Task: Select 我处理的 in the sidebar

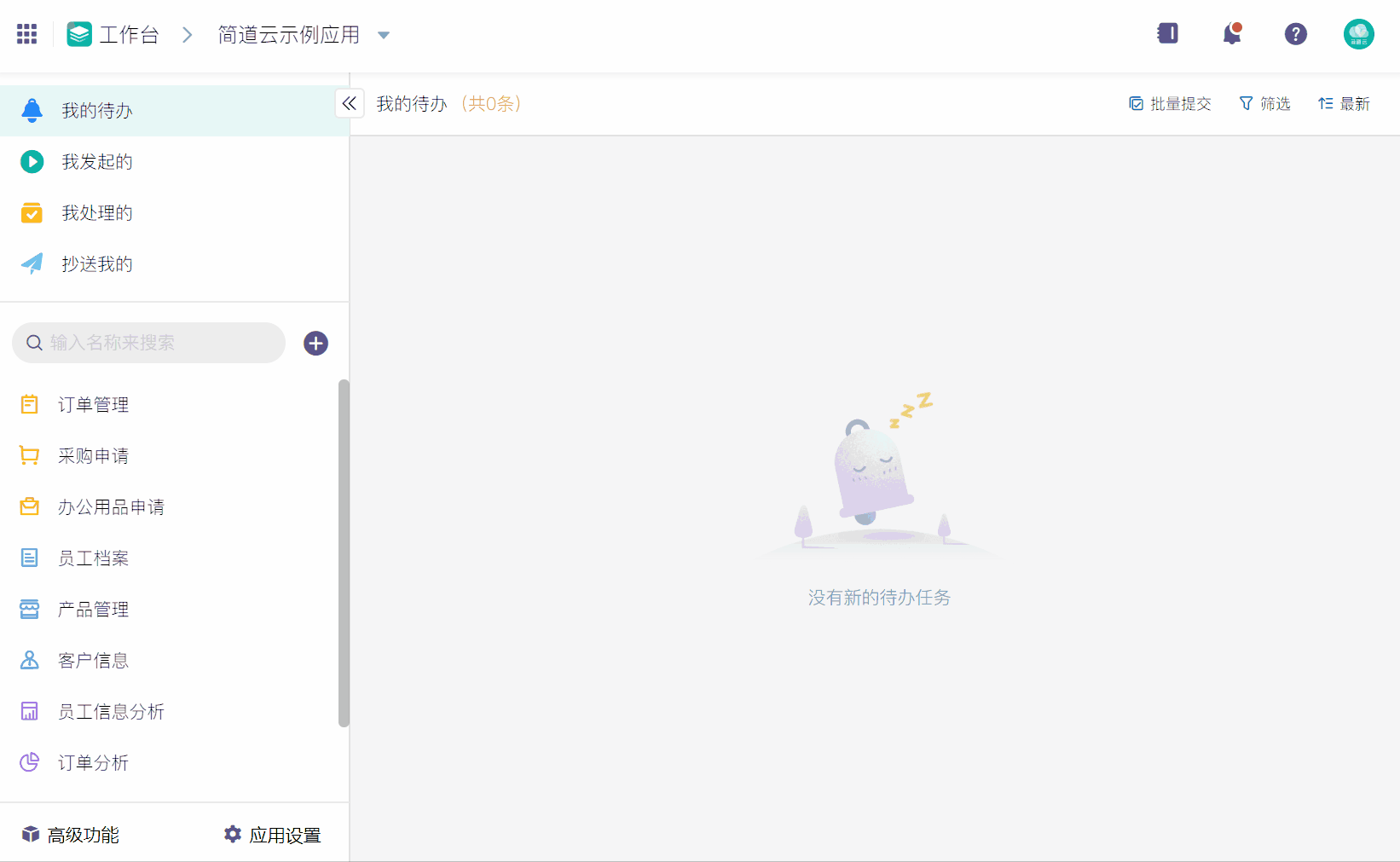Action: point(96,213)
